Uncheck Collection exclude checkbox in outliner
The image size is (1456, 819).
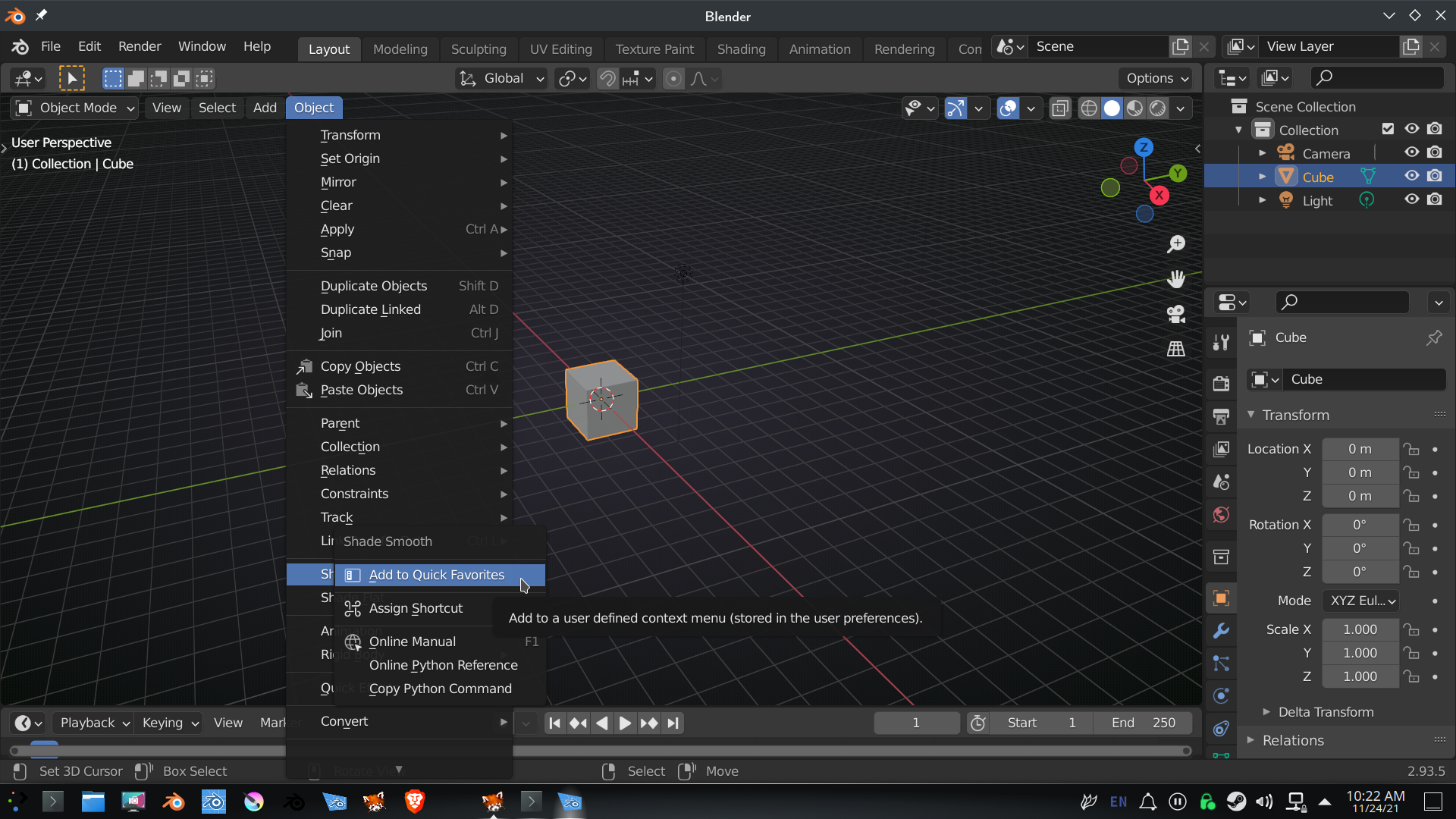[1388, 129]
